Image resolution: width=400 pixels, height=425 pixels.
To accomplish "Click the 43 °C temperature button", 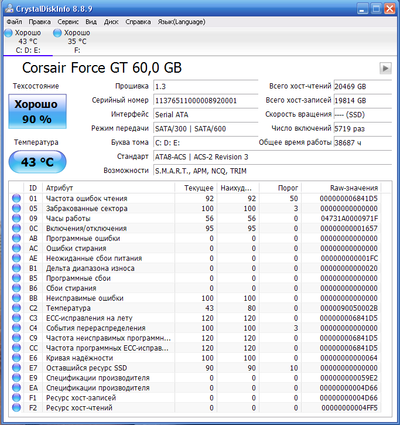I will tap(37, 162).
